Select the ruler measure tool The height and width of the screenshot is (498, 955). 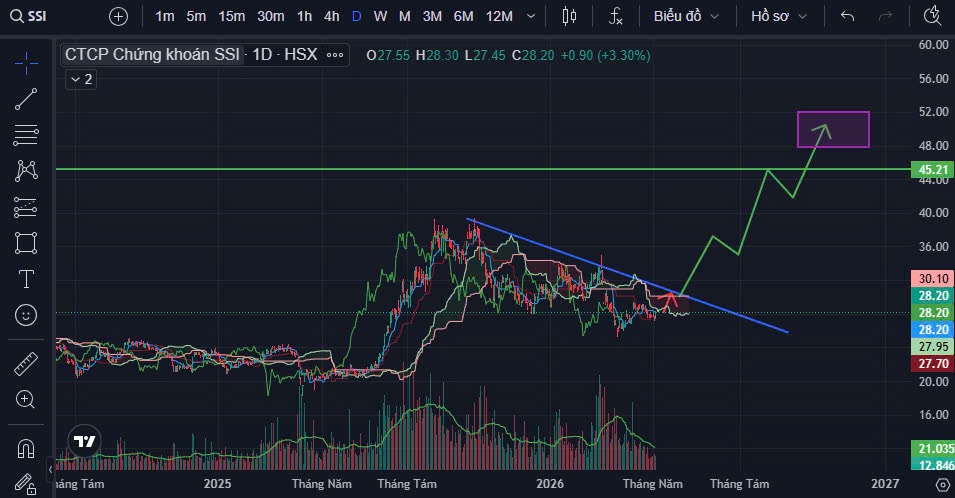(x=26, y=364)
